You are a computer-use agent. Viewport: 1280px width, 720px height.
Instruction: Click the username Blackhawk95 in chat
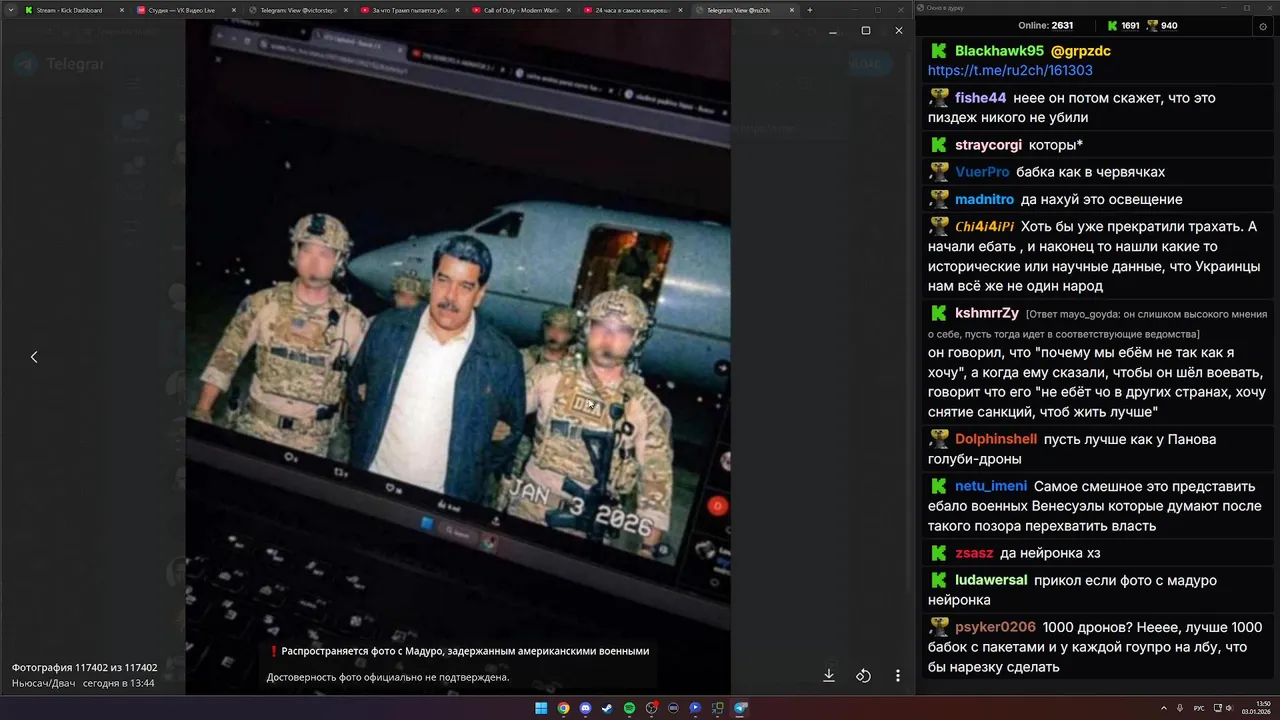(x=999, y=51)
